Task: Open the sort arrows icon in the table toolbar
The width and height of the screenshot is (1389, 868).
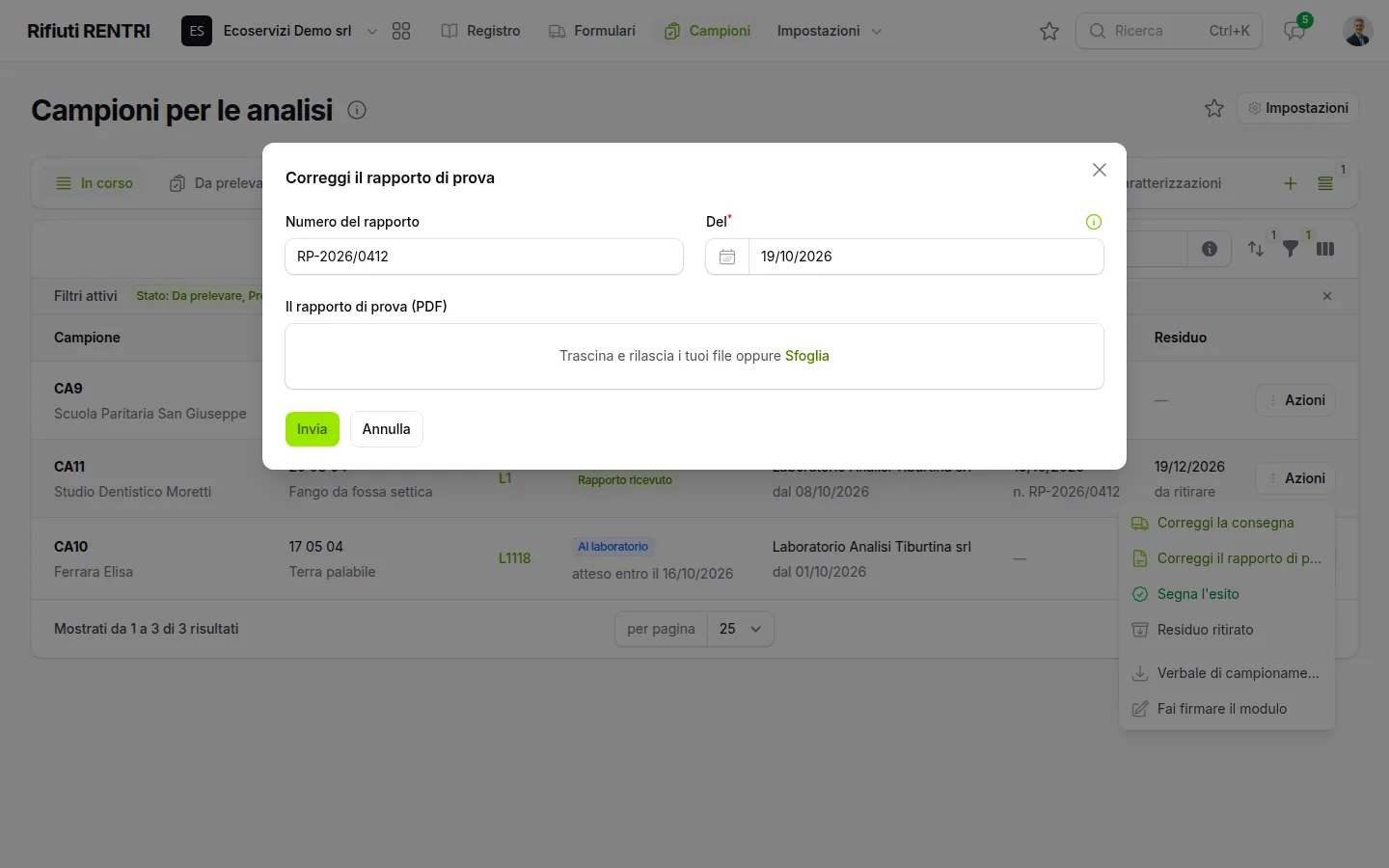Action: [1256, 249]
